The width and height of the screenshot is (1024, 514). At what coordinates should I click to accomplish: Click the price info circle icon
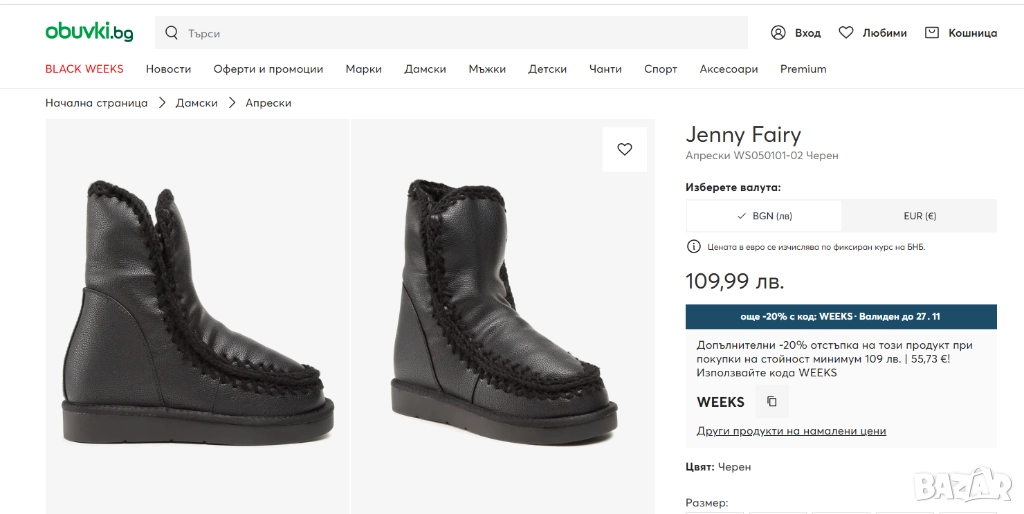pos(693,247)
